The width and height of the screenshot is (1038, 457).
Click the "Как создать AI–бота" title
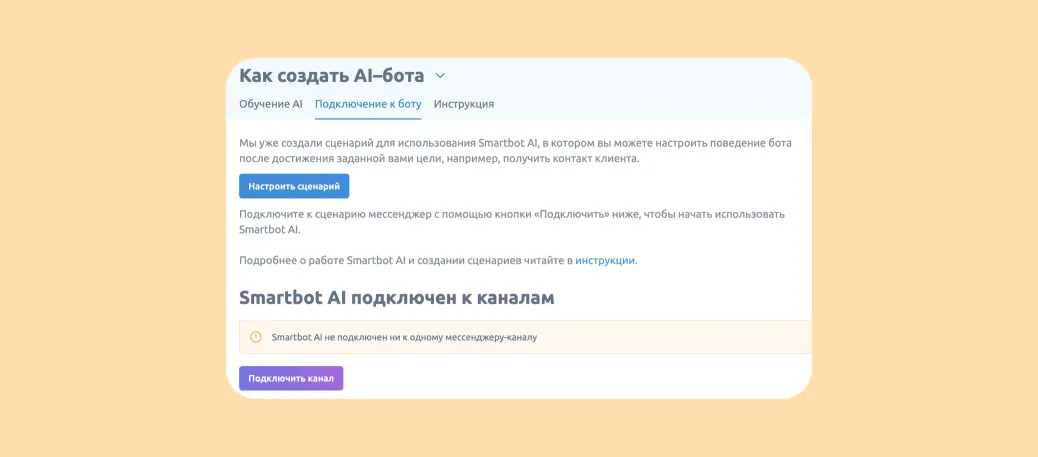click(331, 76)
